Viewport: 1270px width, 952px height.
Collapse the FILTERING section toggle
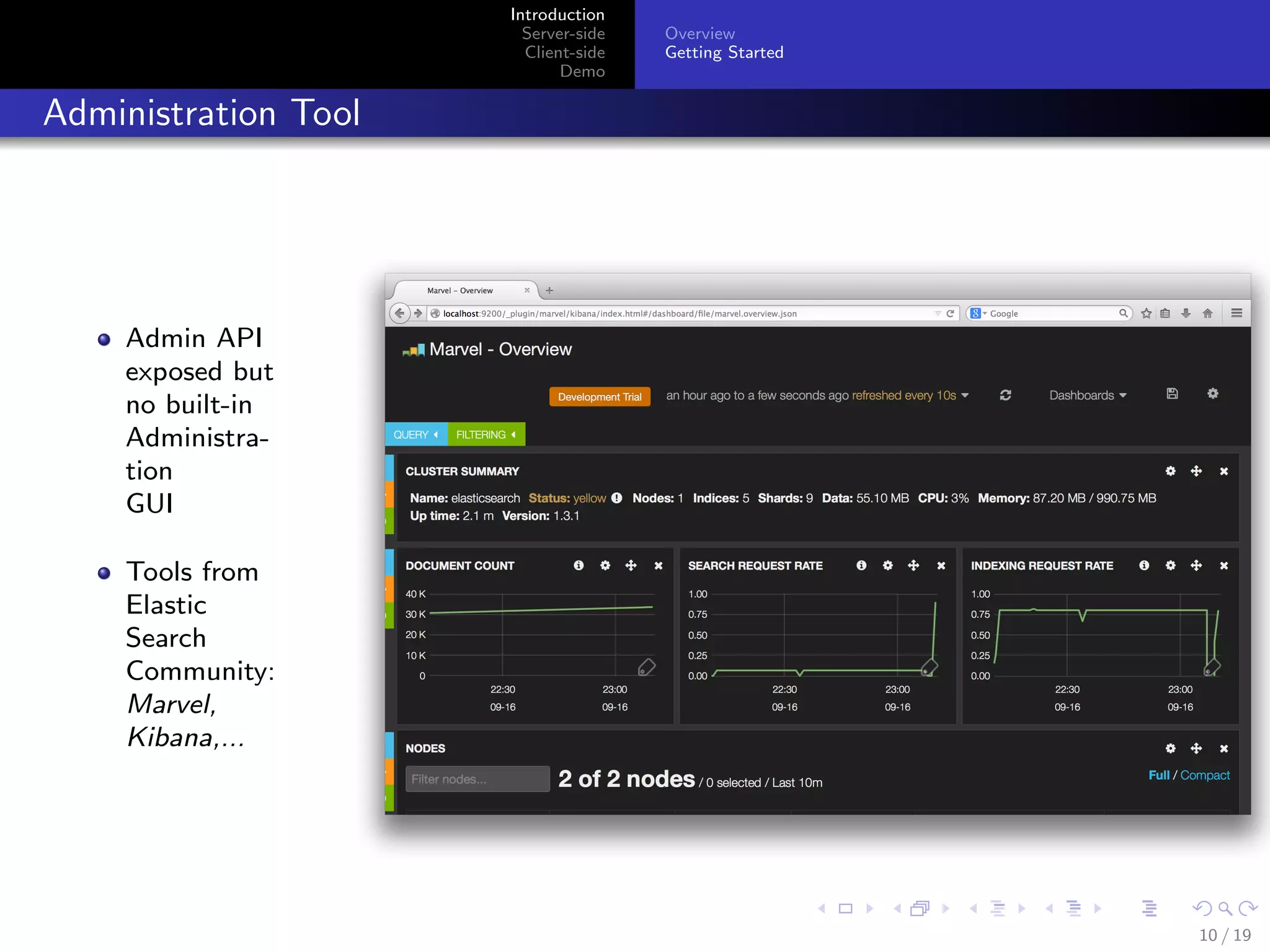[486, 434]
